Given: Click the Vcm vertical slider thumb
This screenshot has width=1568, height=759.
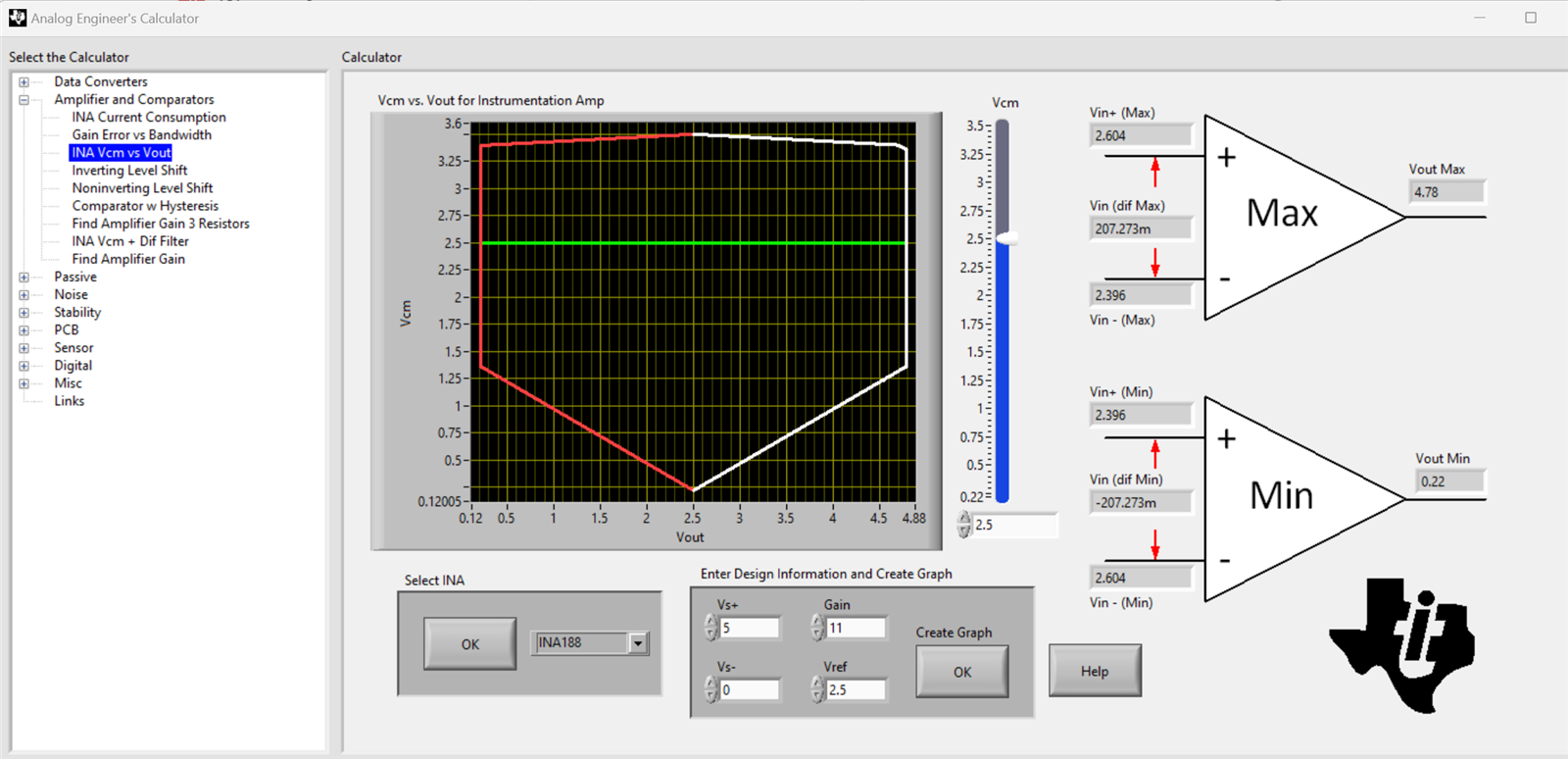Looking at the screenshot, I should pyautogui.click(x=1006, y=238).
